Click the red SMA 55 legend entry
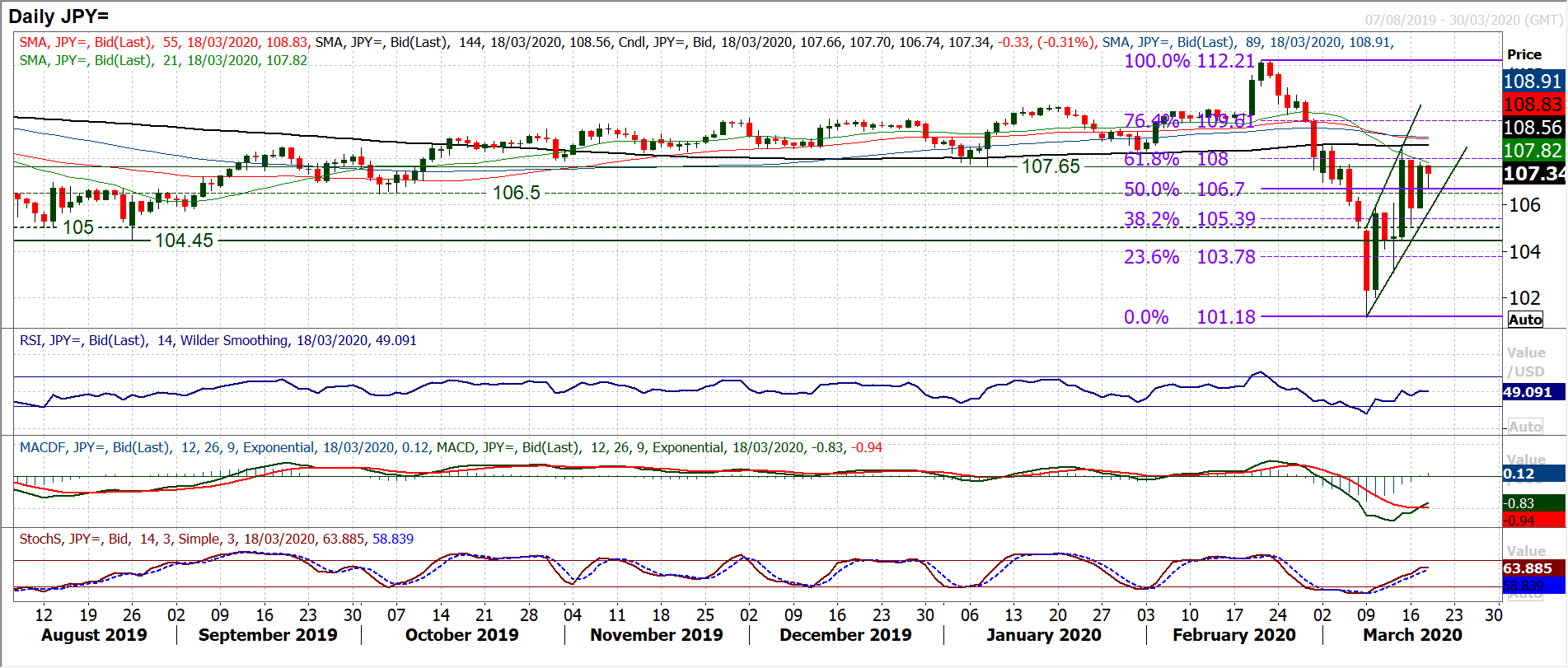This screenshot has width=1568, height=668. click(164, 42)
